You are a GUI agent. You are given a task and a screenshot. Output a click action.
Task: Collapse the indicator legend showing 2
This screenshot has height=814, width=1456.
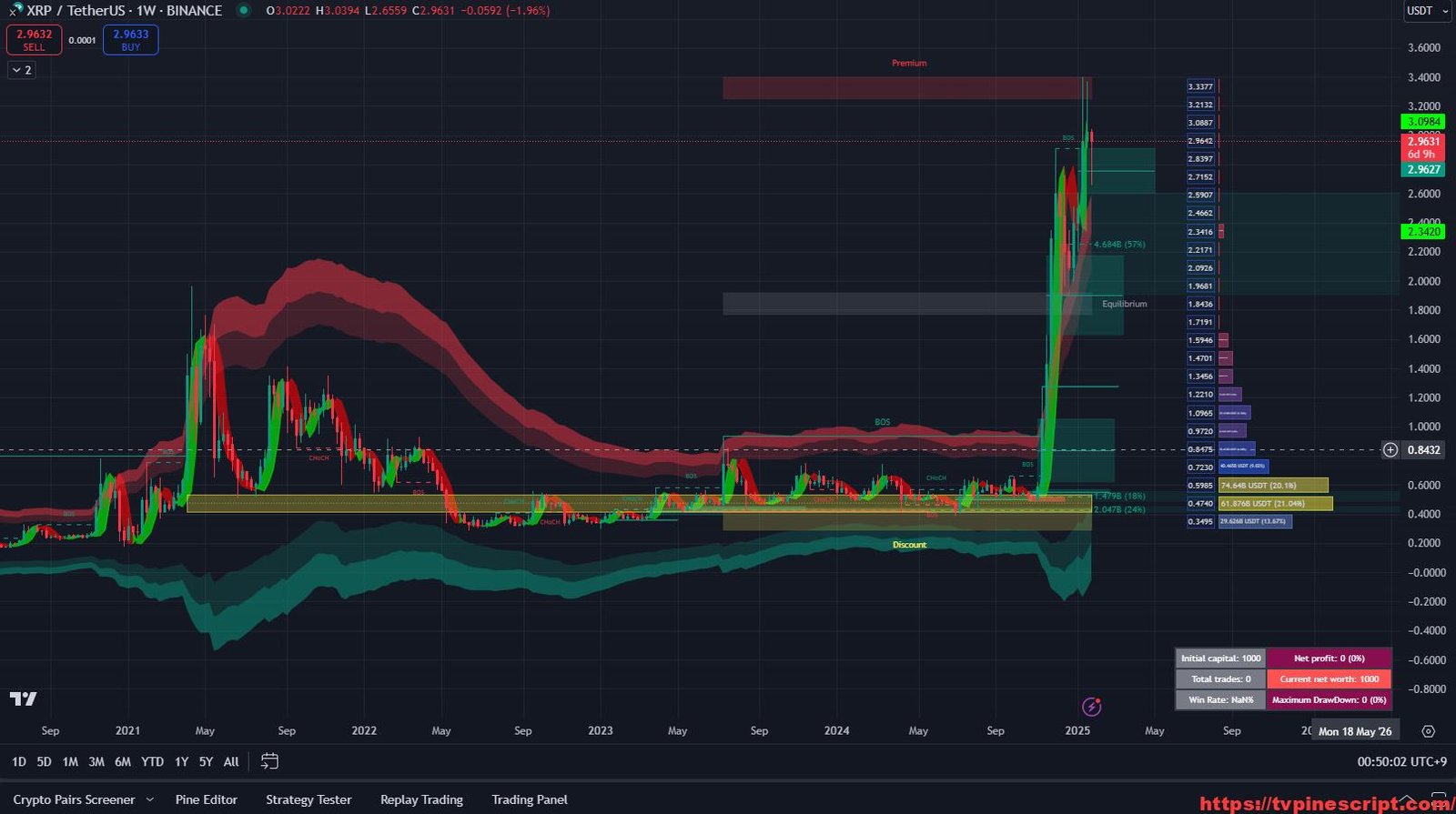click(x=22, y=70)
